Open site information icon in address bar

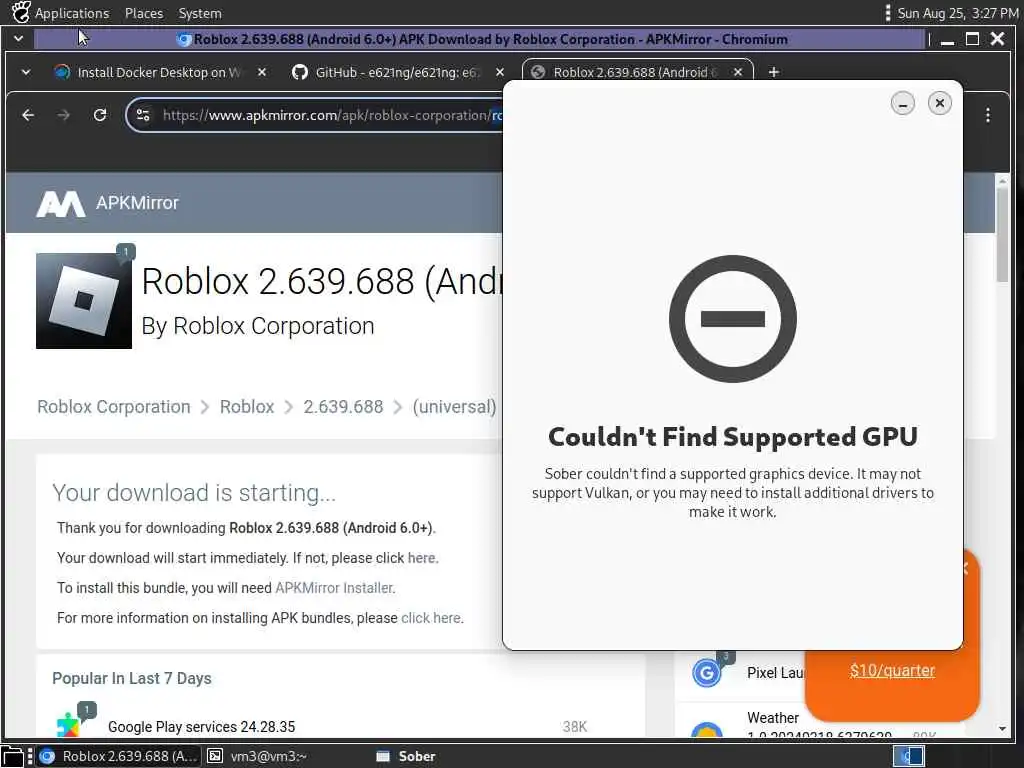click(143, 116)
